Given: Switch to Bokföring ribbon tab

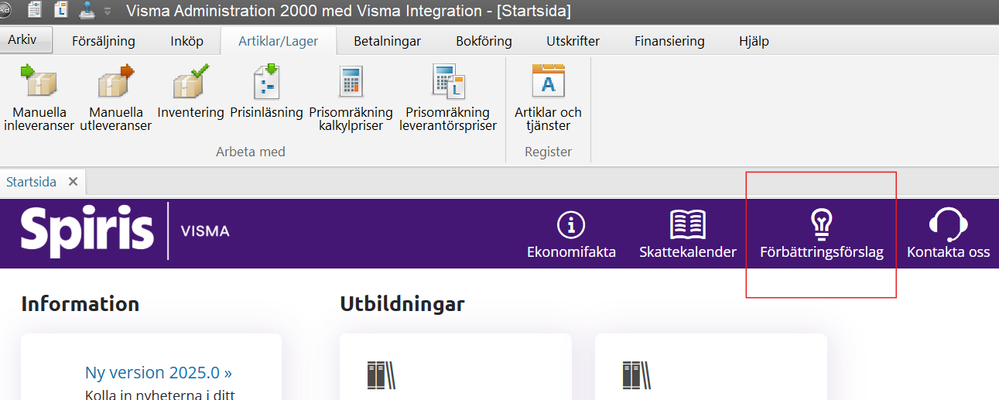Looking at the screenshot, I should coord(484,41).
